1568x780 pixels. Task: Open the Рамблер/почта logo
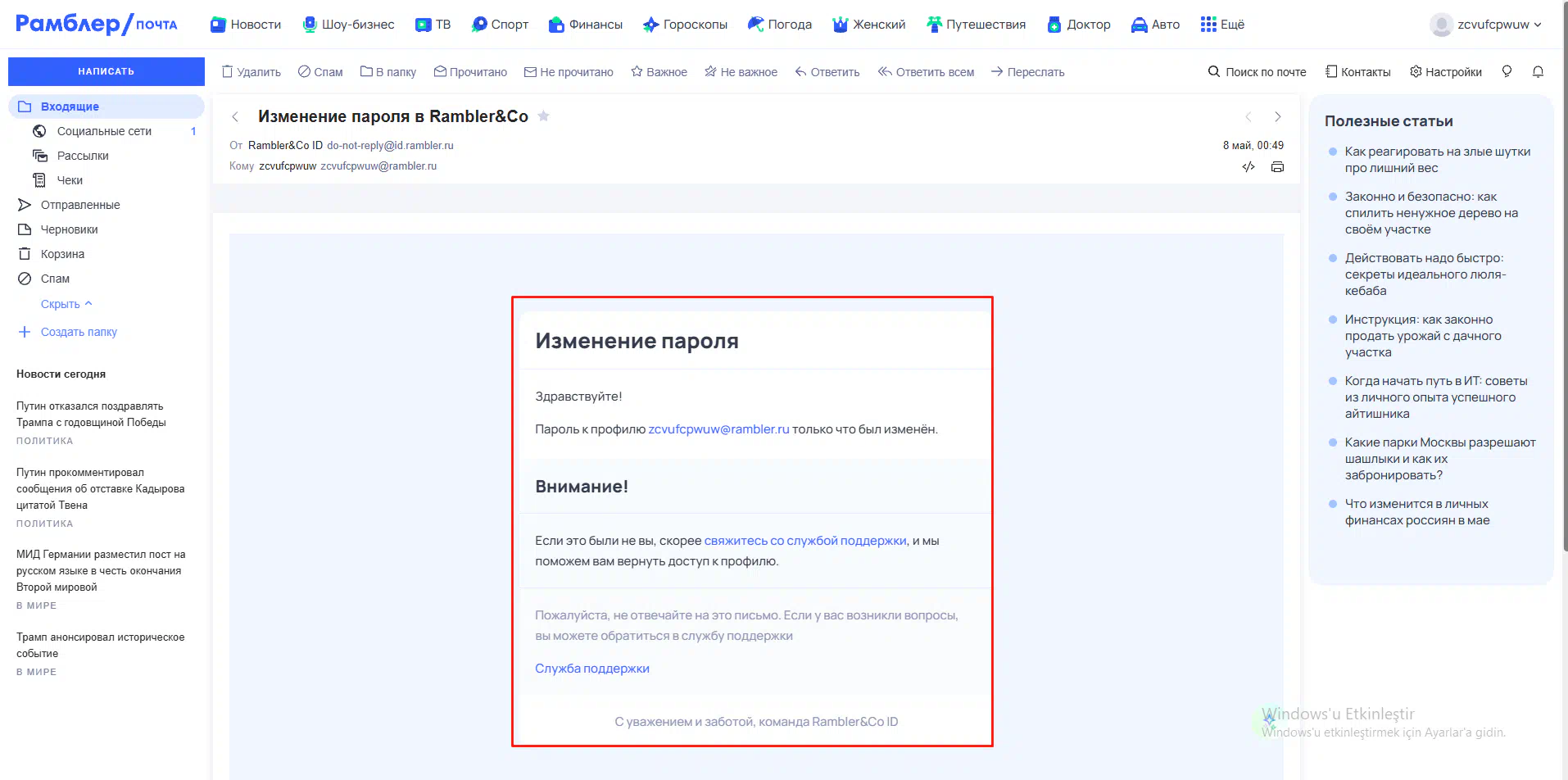pyautogui.click(x=97, y=24)
